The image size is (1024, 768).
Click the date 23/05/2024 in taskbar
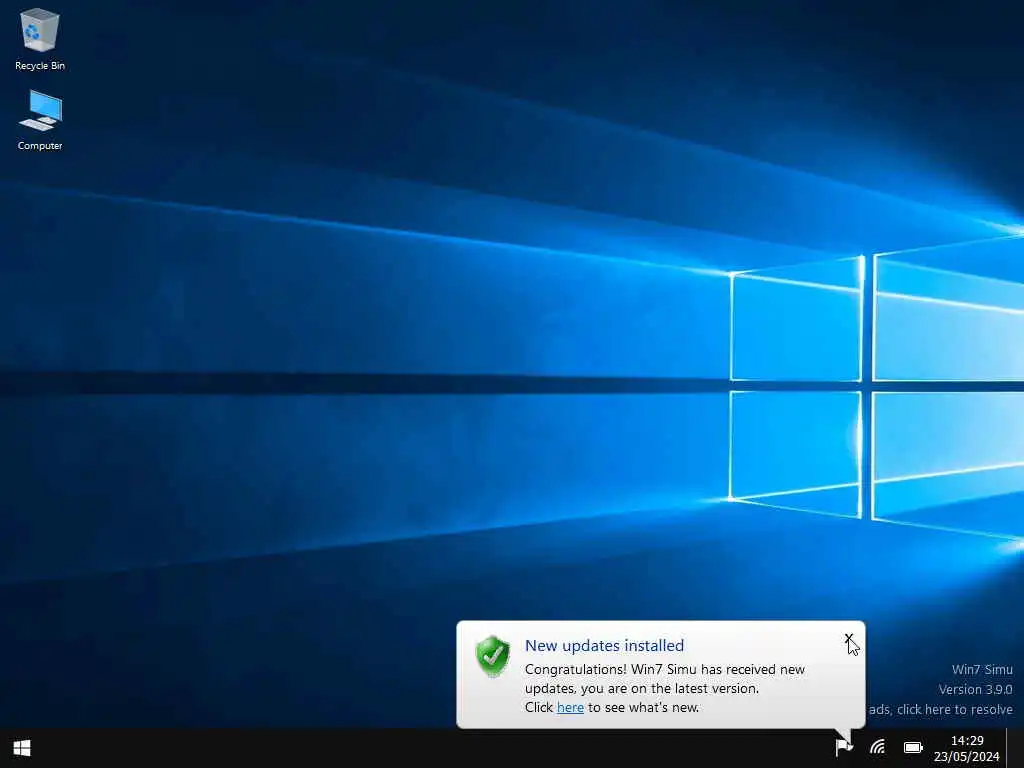[x=967, y=757]
